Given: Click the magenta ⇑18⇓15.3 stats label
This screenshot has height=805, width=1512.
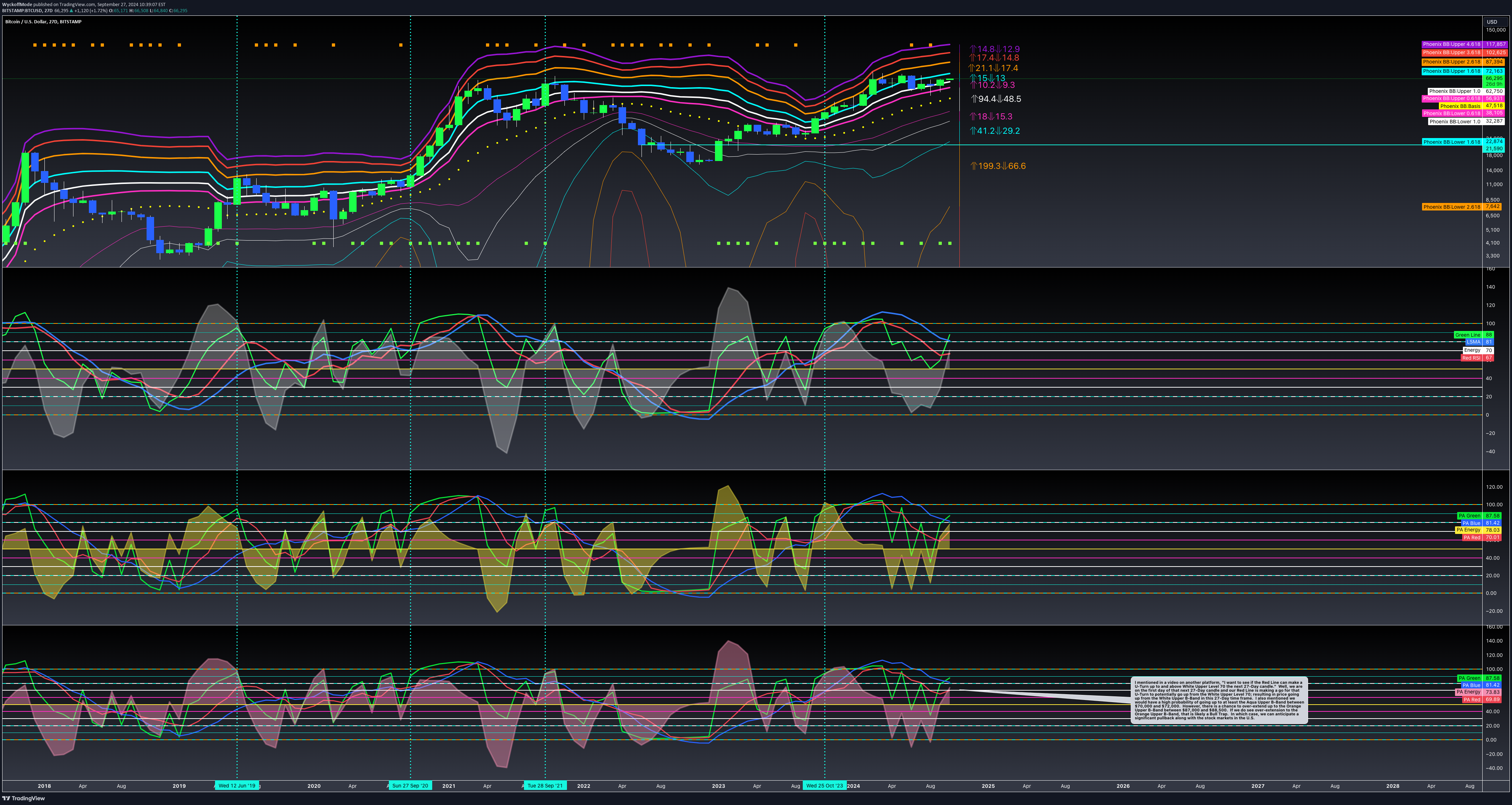Looking at the screenshot, I should coord(991,117).
